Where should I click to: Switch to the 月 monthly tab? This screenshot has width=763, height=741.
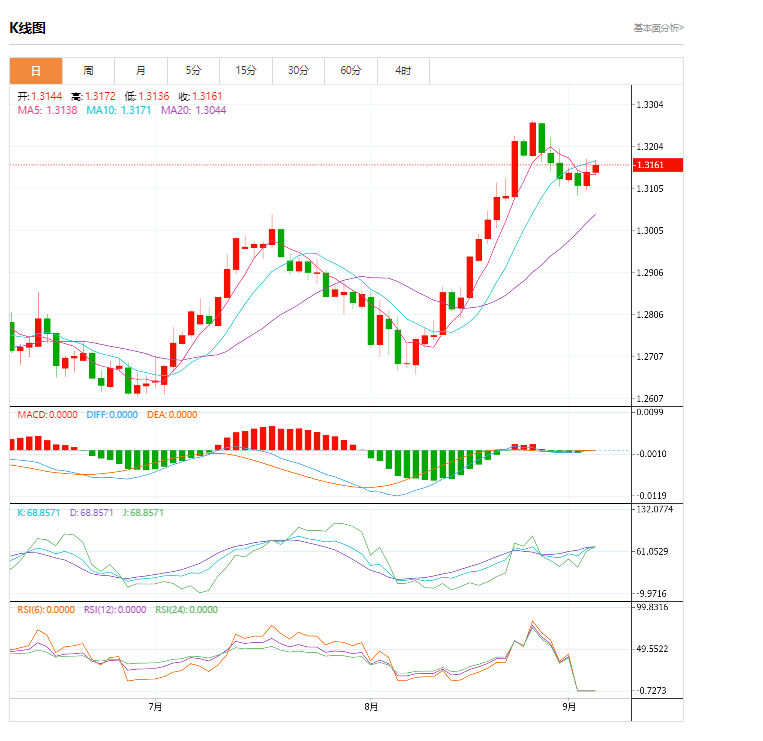[141, 71]
